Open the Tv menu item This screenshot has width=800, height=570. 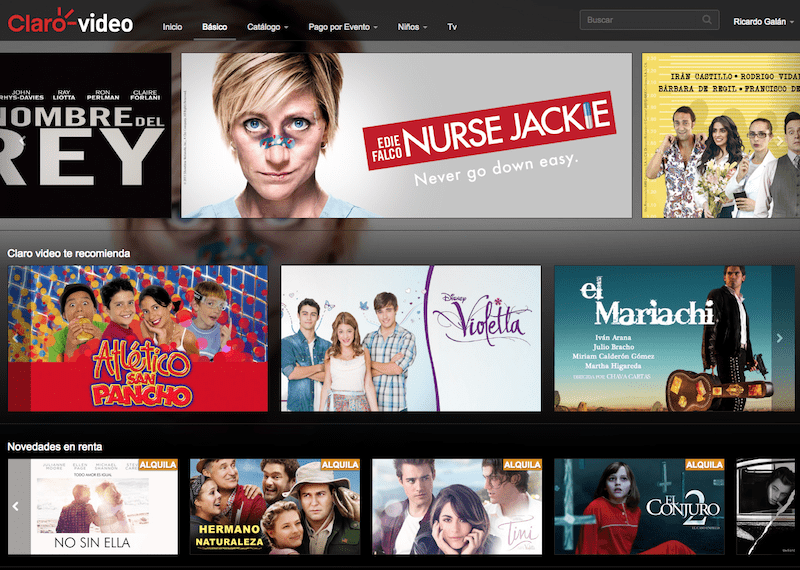452,27
